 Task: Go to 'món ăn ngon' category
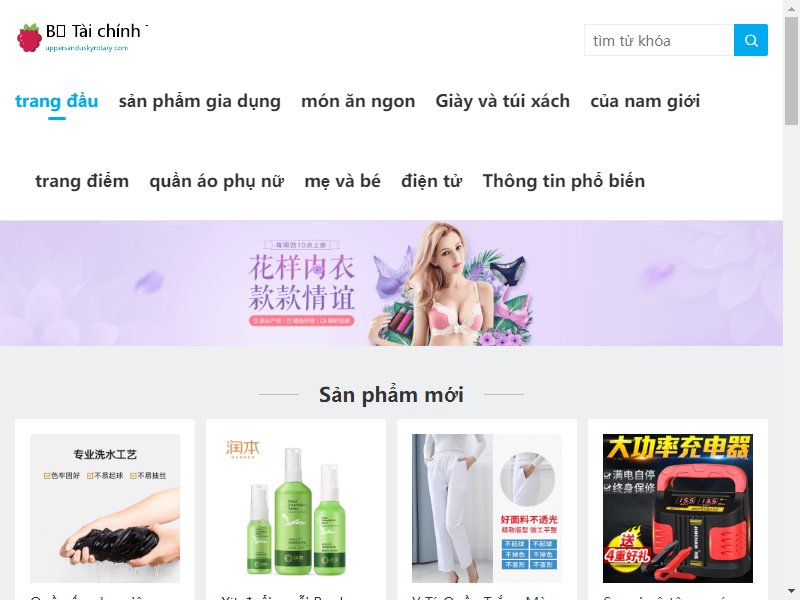point(358,101)
